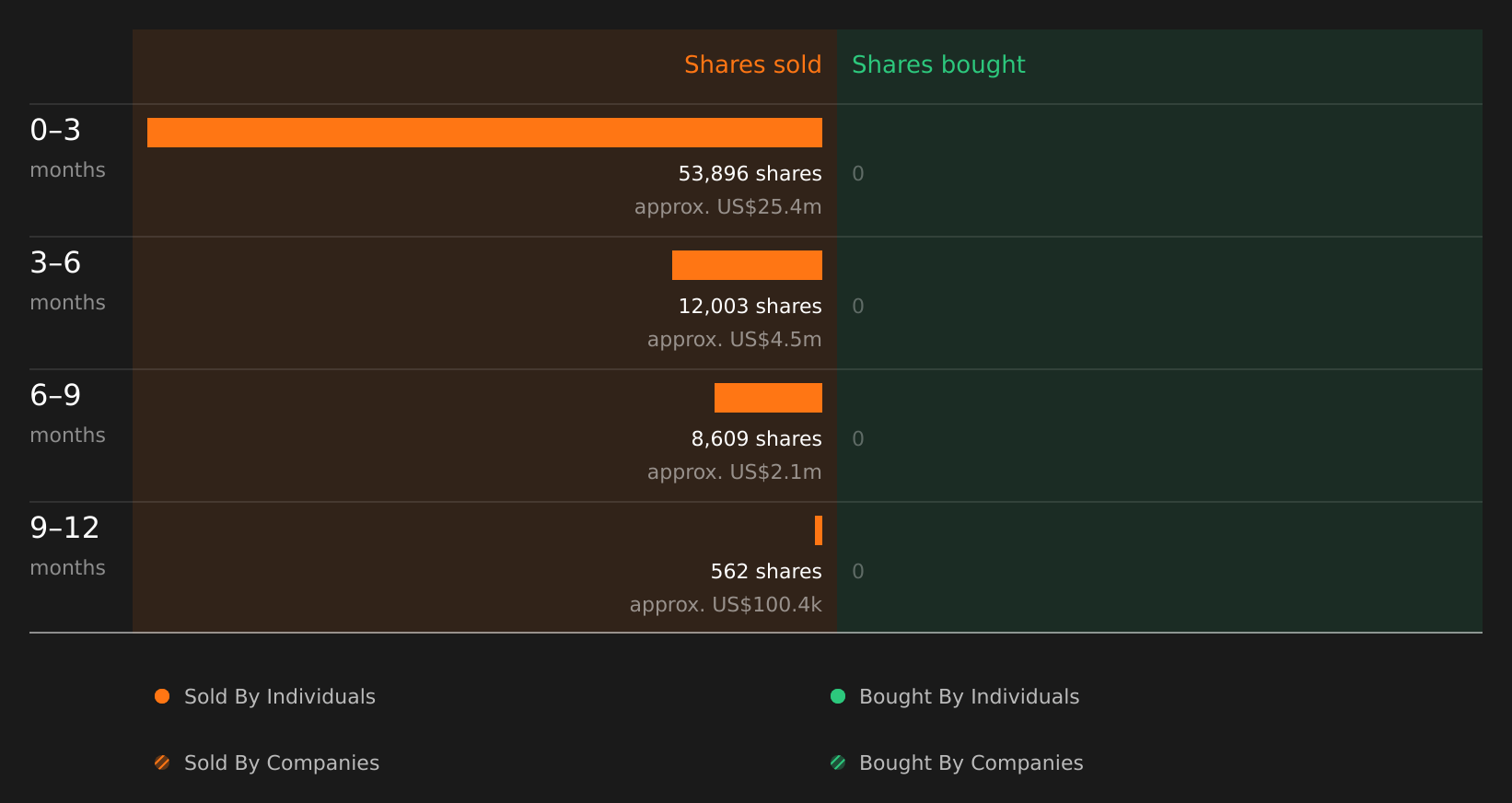Click the 0–3 months row label
This screenshot has width=1512, height=803.
click(x=67, y=148)
